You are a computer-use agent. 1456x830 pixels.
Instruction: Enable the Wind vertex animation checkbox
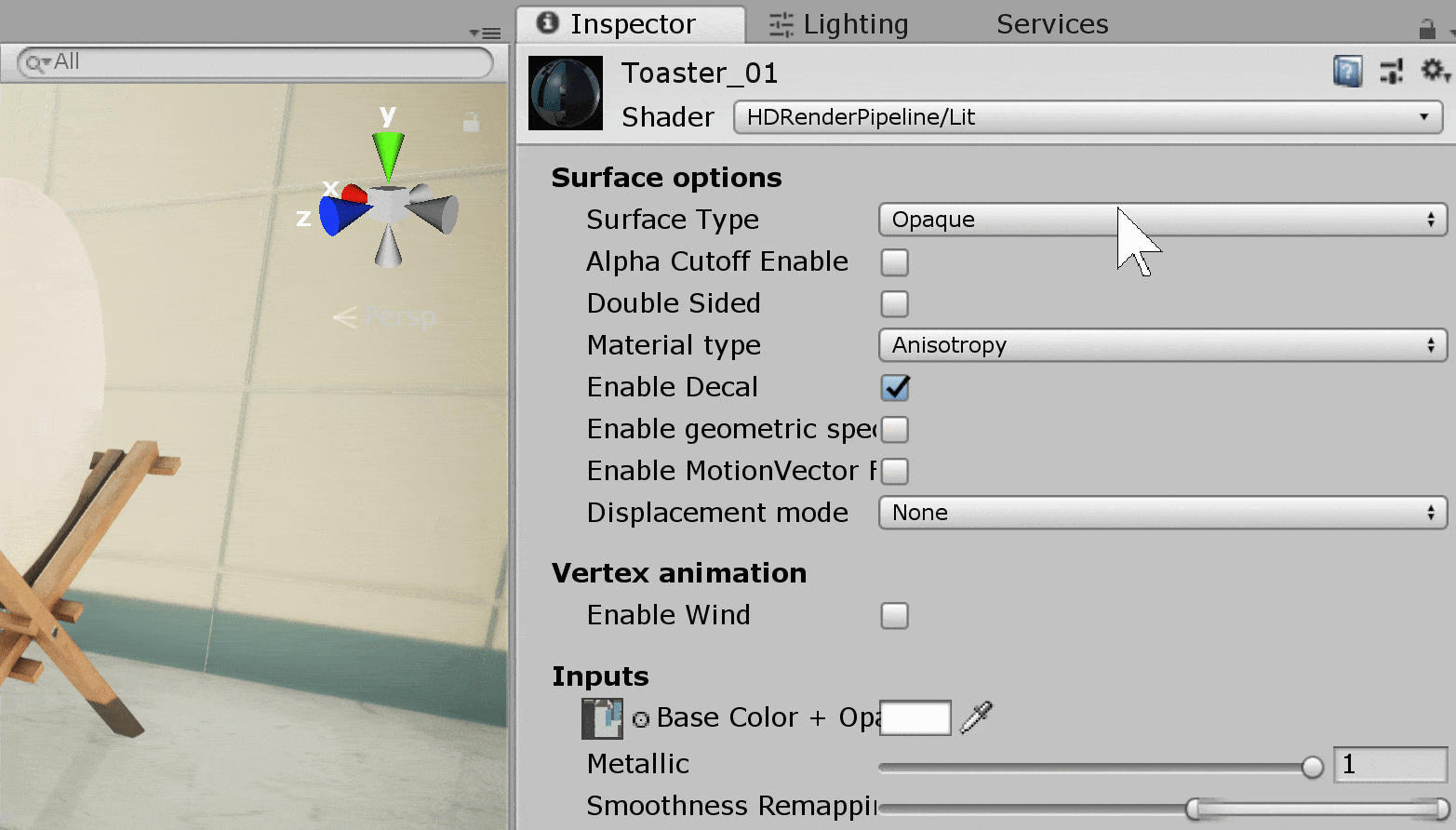click(894, 616)
